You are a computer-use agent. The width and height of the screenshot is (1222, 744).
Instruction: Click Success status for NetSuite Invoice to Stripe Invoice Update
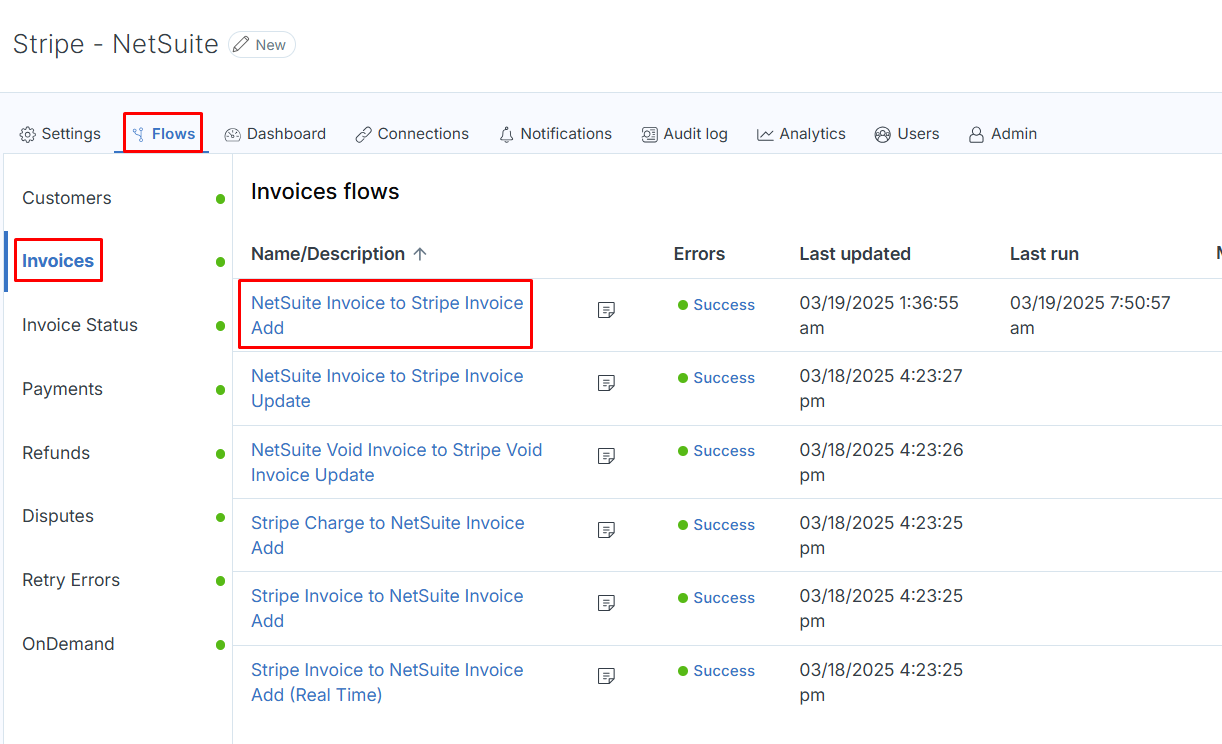pyautogui.click(x=716, y=378)
